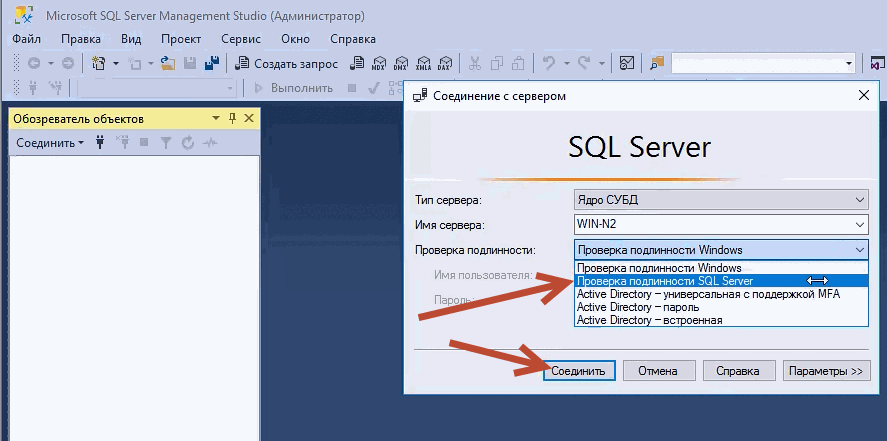Image resolution: width=887 pixels, height=441 pixels.
Task: Click the Stop query square icon
Action: pyautogui.click(x=352, y=88)
